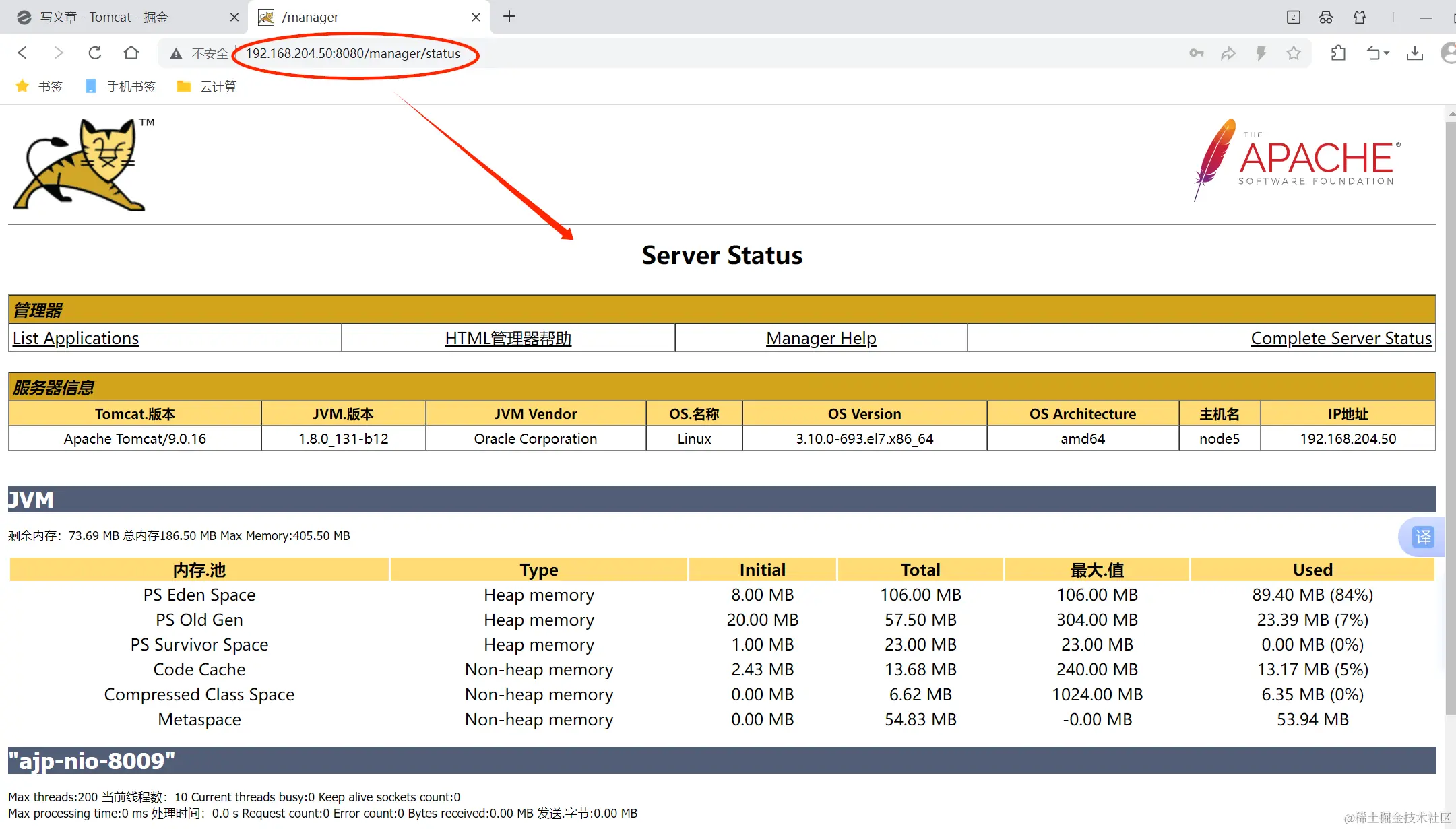This screenshot has height=829, width=1456.
Task: Open a new browser tab
Action: [x=509, y=17]
